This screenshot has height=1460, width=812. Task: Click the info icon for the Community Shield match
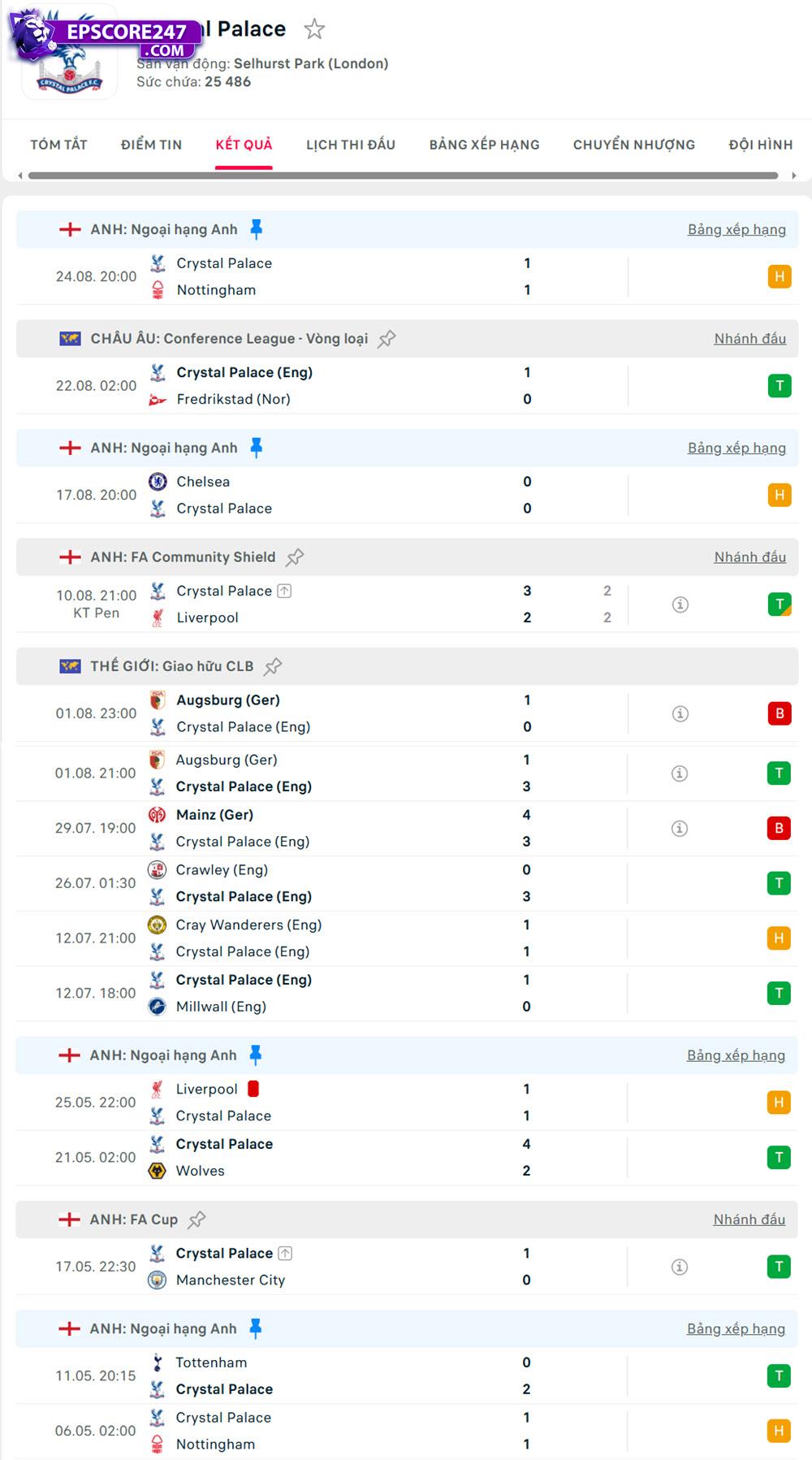tap(679, 604)
